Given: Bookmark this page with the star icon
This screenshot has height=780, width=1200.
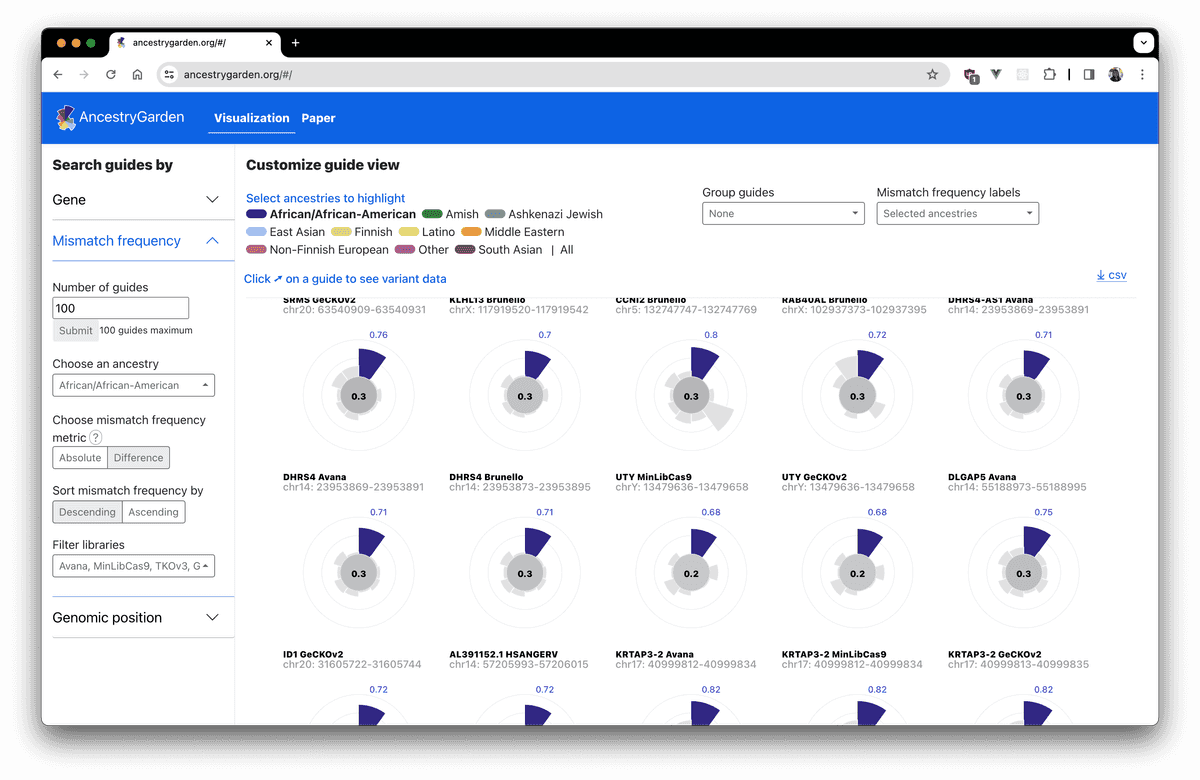Looking at the screenshot, I should (932, 74).
